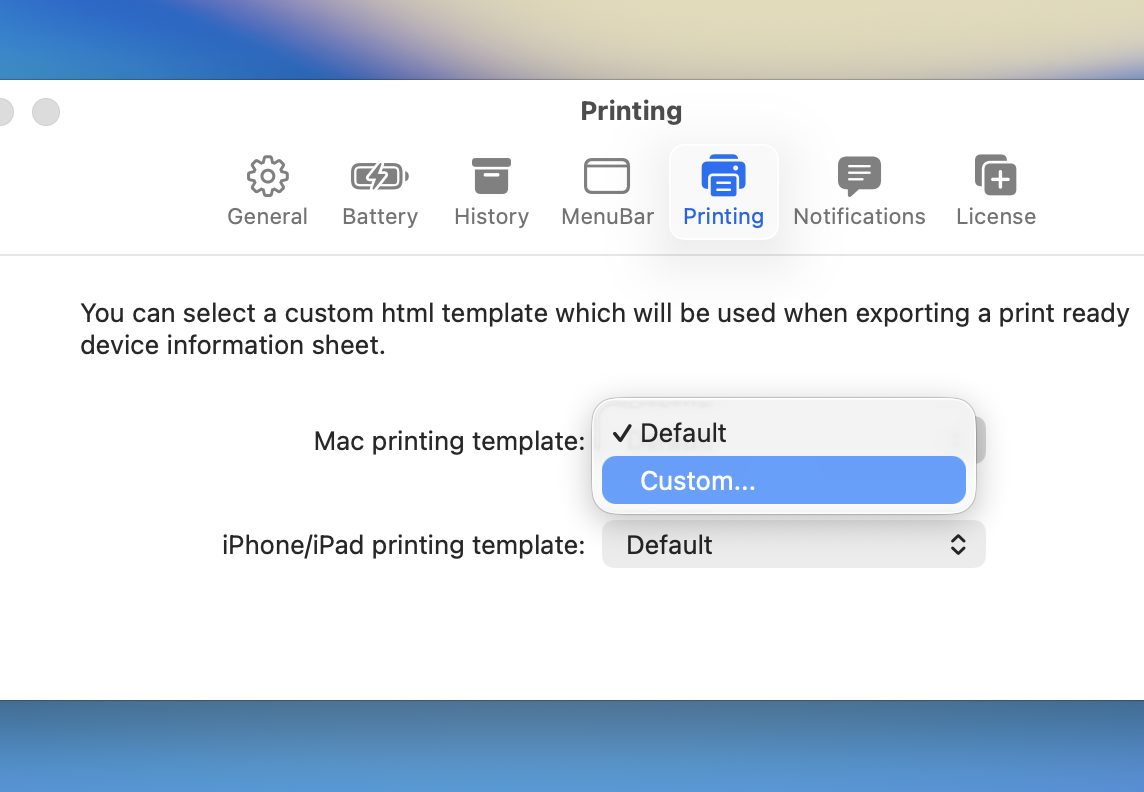Click the MenuBar window icon
This screenshot has width=1144, height=792.
click(607, 177)
